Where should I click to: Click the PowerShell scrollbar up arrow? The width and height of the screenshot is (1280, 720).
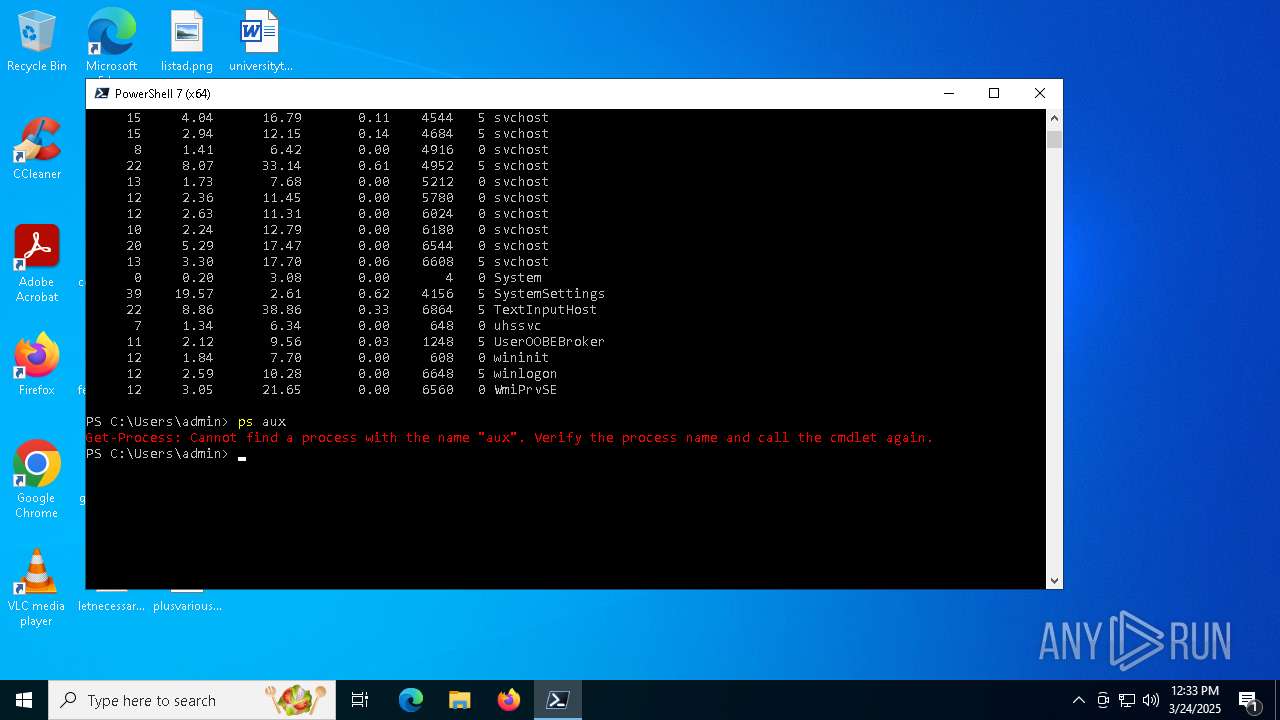1054,118
